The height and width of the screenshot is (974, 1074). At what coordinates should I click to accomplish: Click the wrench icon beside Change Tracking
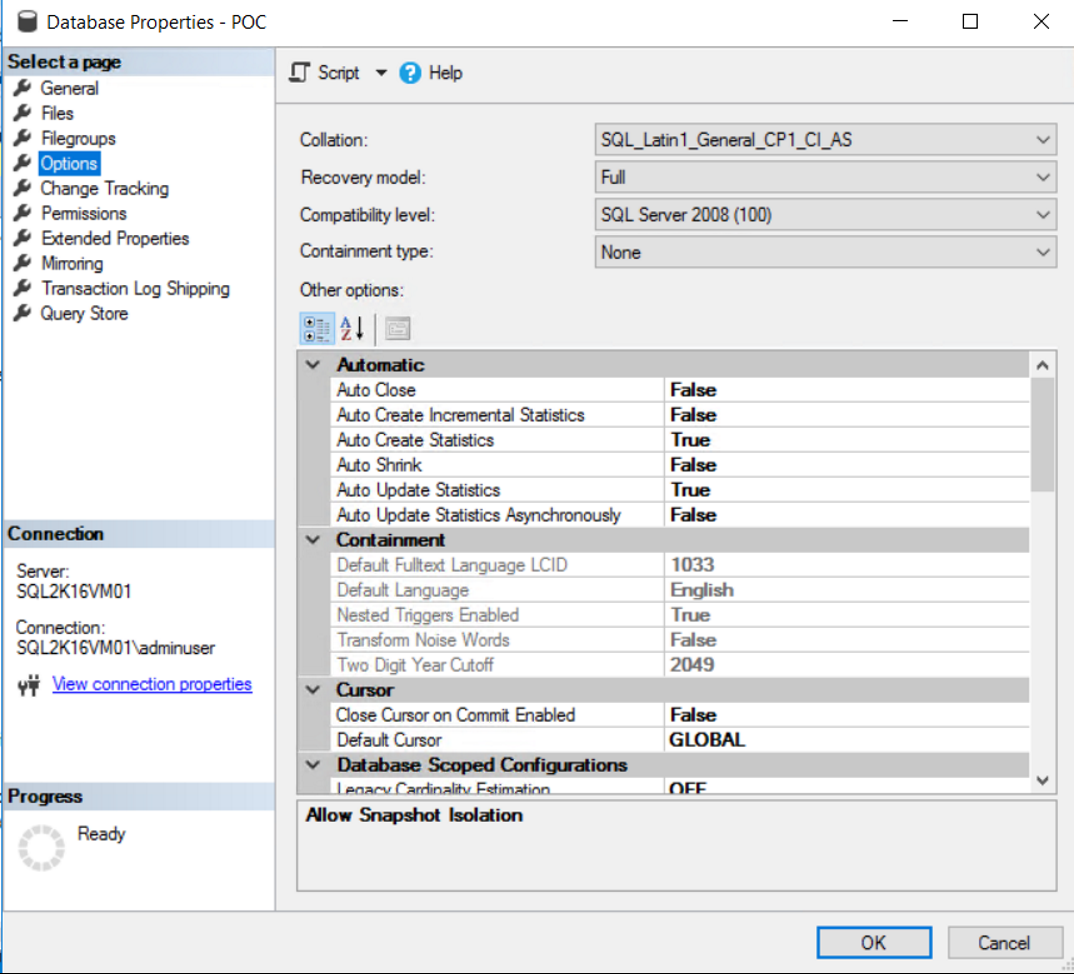23,188
